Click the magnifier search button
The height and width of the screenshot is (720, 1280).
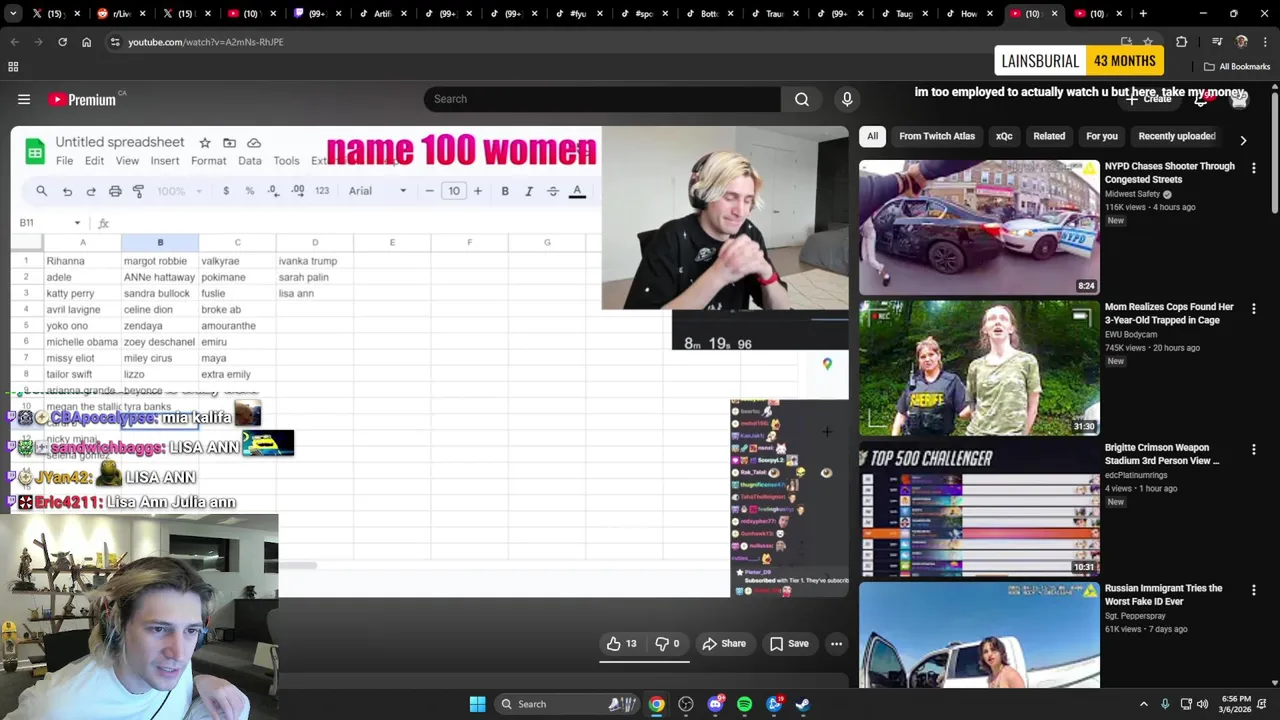802,99
